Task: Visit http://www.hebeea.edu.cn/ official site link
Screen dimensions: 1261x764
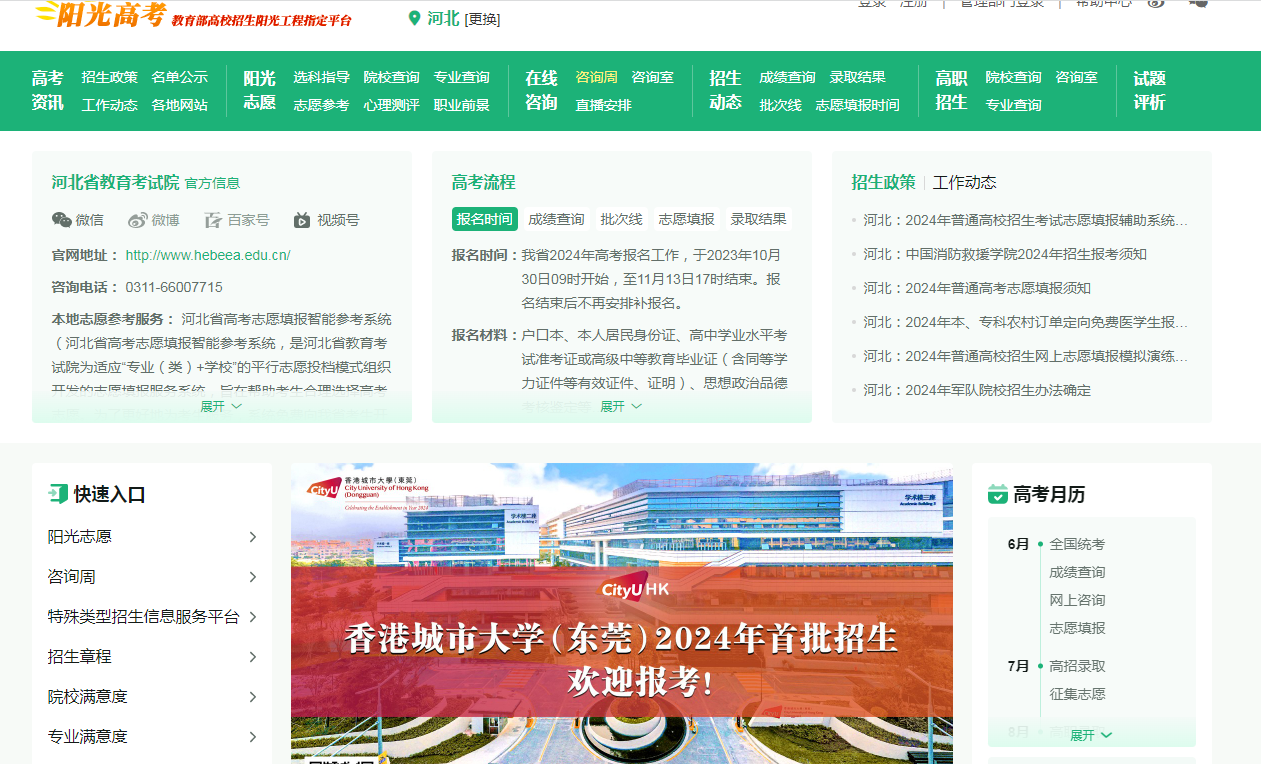Action: pos(208,255)
